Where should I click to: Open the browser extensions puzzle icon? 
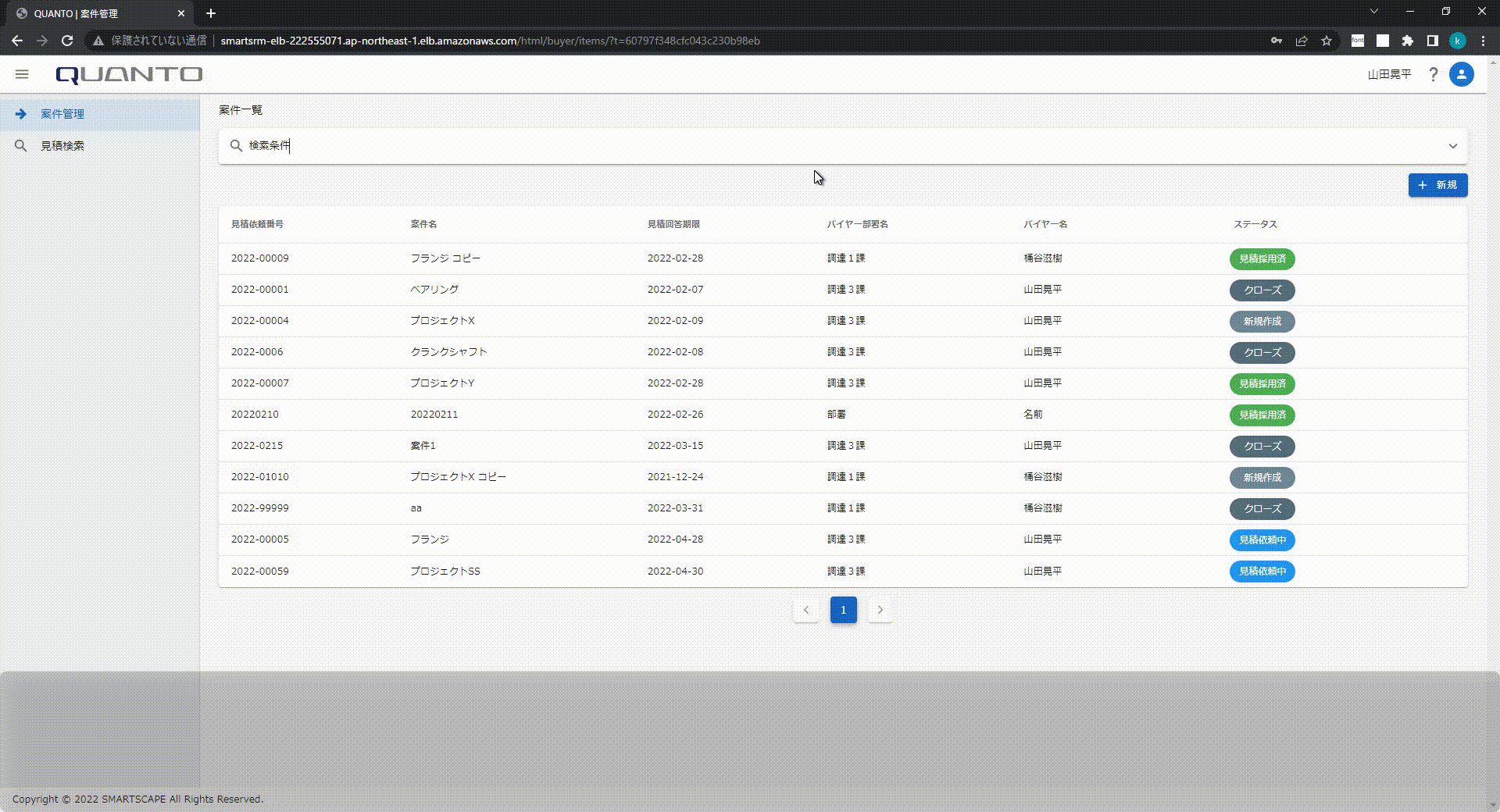1408,41
